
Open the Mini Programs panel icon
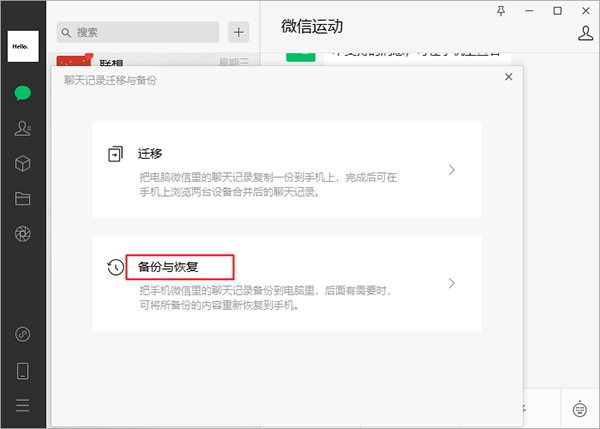[22, 333]
